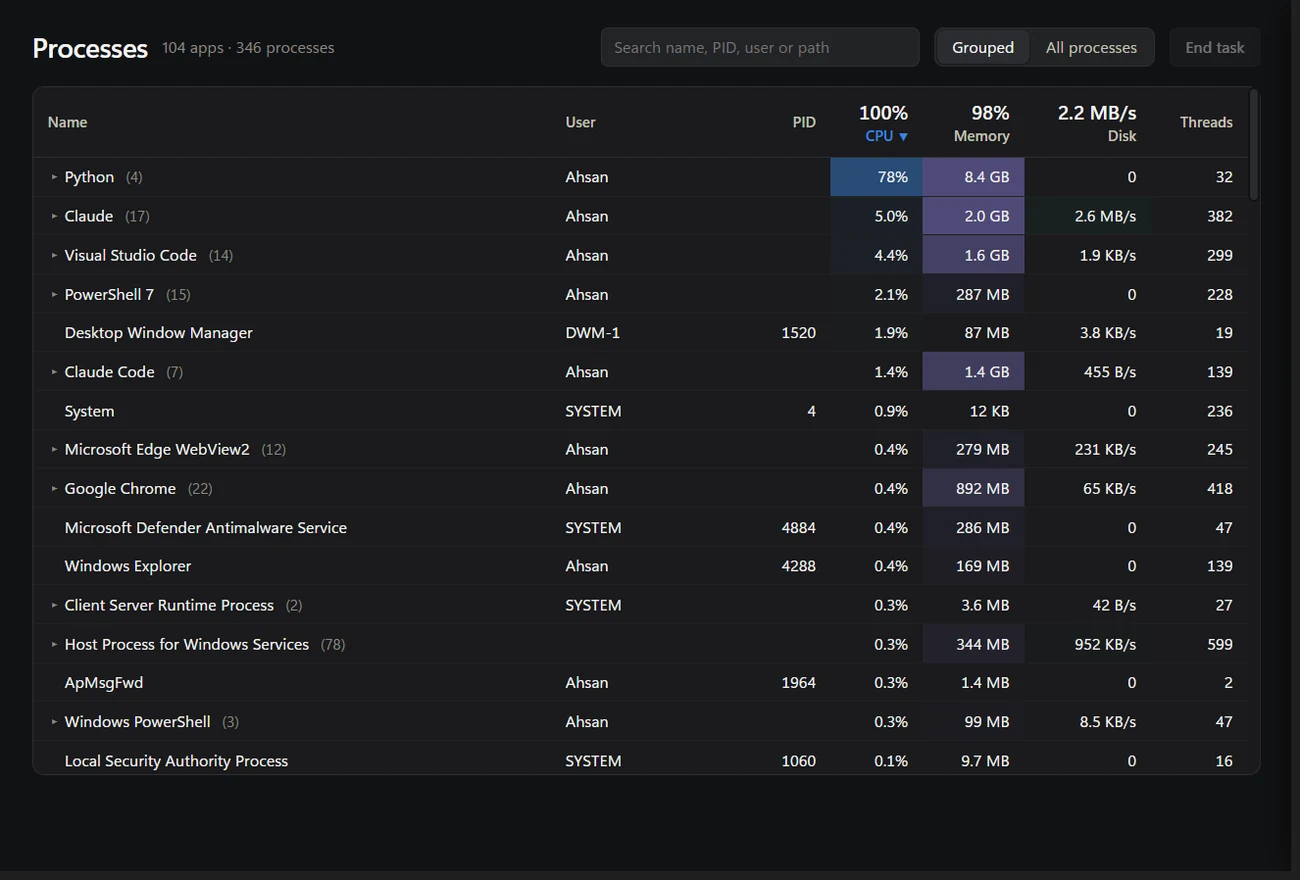Select Microsoft Defender Antimalware Service row
The height and width of the screenshot is (880, 1300).
[x=640, y=528]
